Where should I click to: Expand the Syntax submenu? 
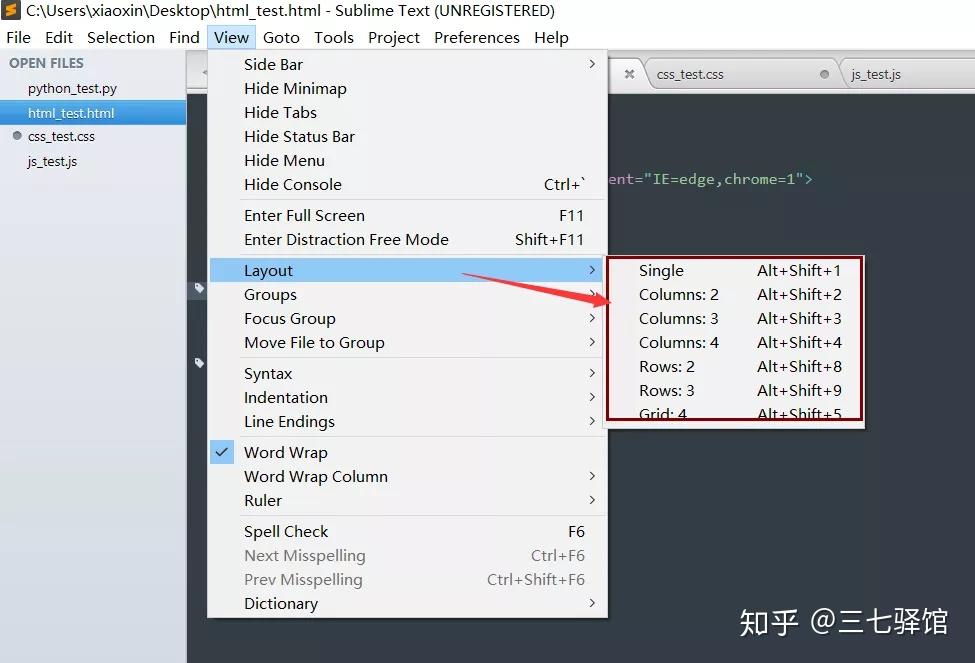tap(267, 373)
